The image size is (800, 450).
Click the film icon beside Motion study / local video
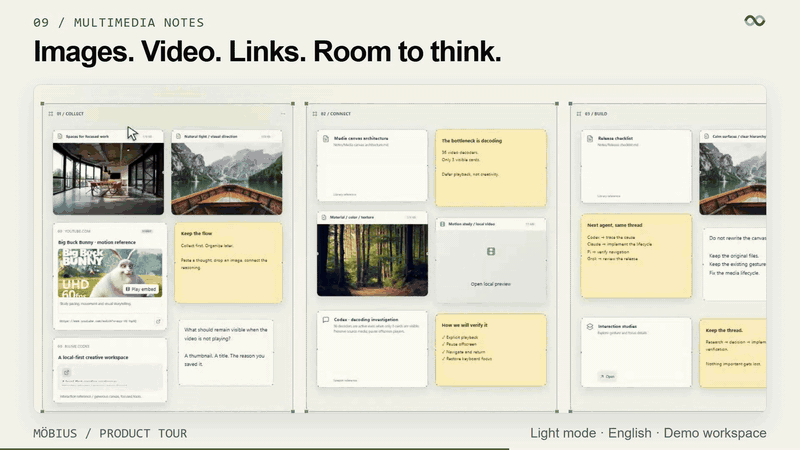(x=443, y=224)
